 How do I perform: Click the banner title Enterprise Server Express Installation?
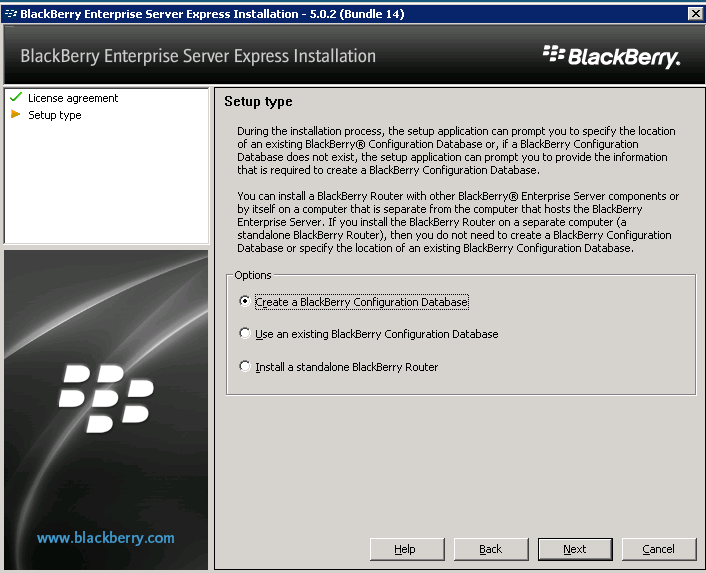[198, 56]
